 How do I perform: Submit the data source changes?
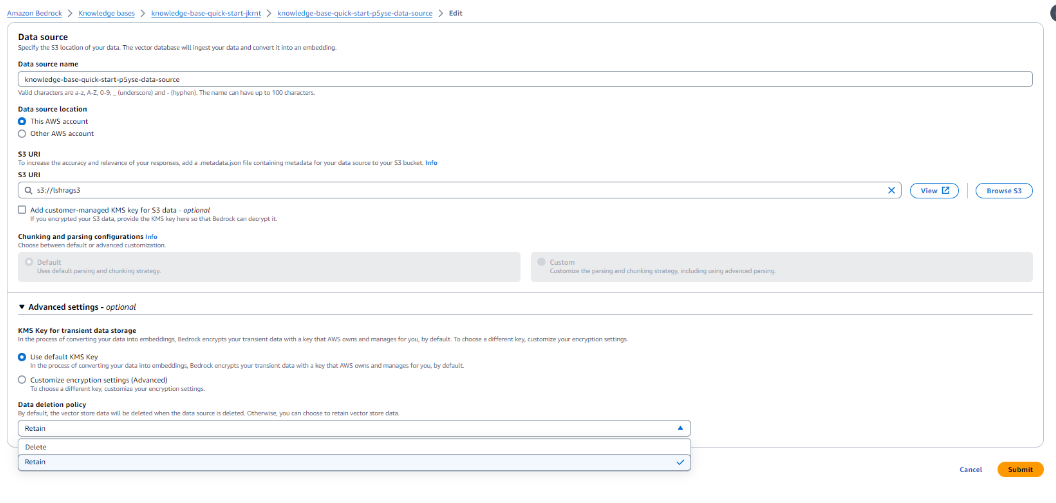pyautogui.click(x=1020, y=469)
